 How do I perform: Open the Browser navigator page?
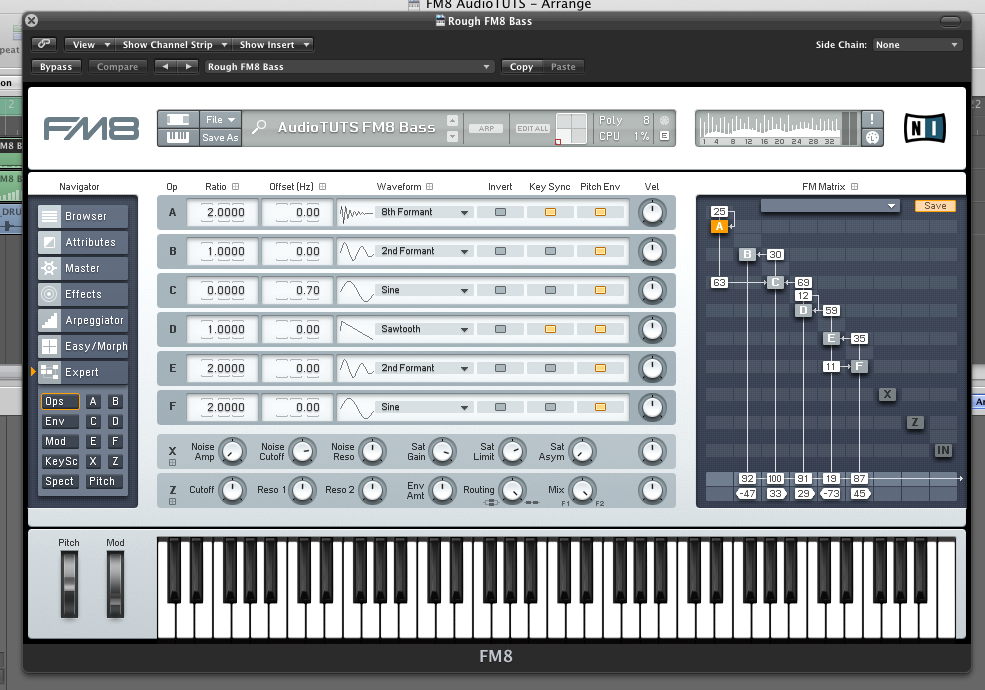(x=83, y=216)
